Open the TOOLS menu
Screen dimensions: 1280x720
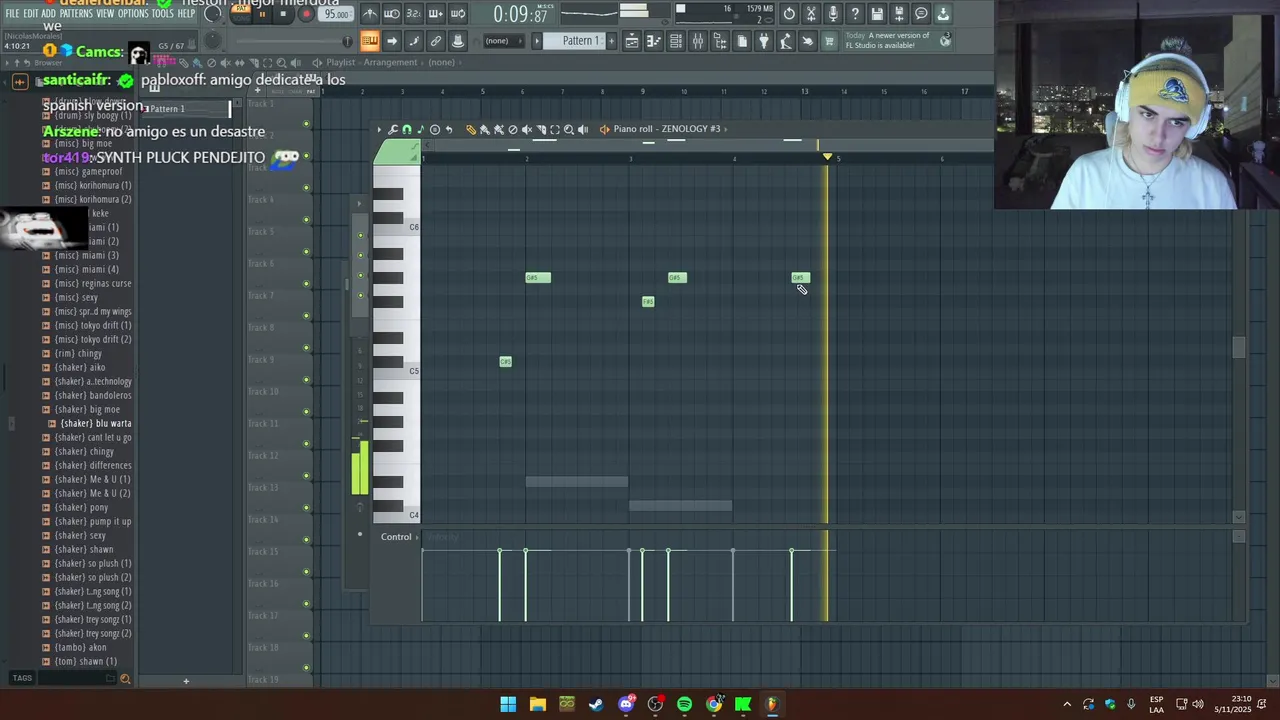tap(162, 14)
